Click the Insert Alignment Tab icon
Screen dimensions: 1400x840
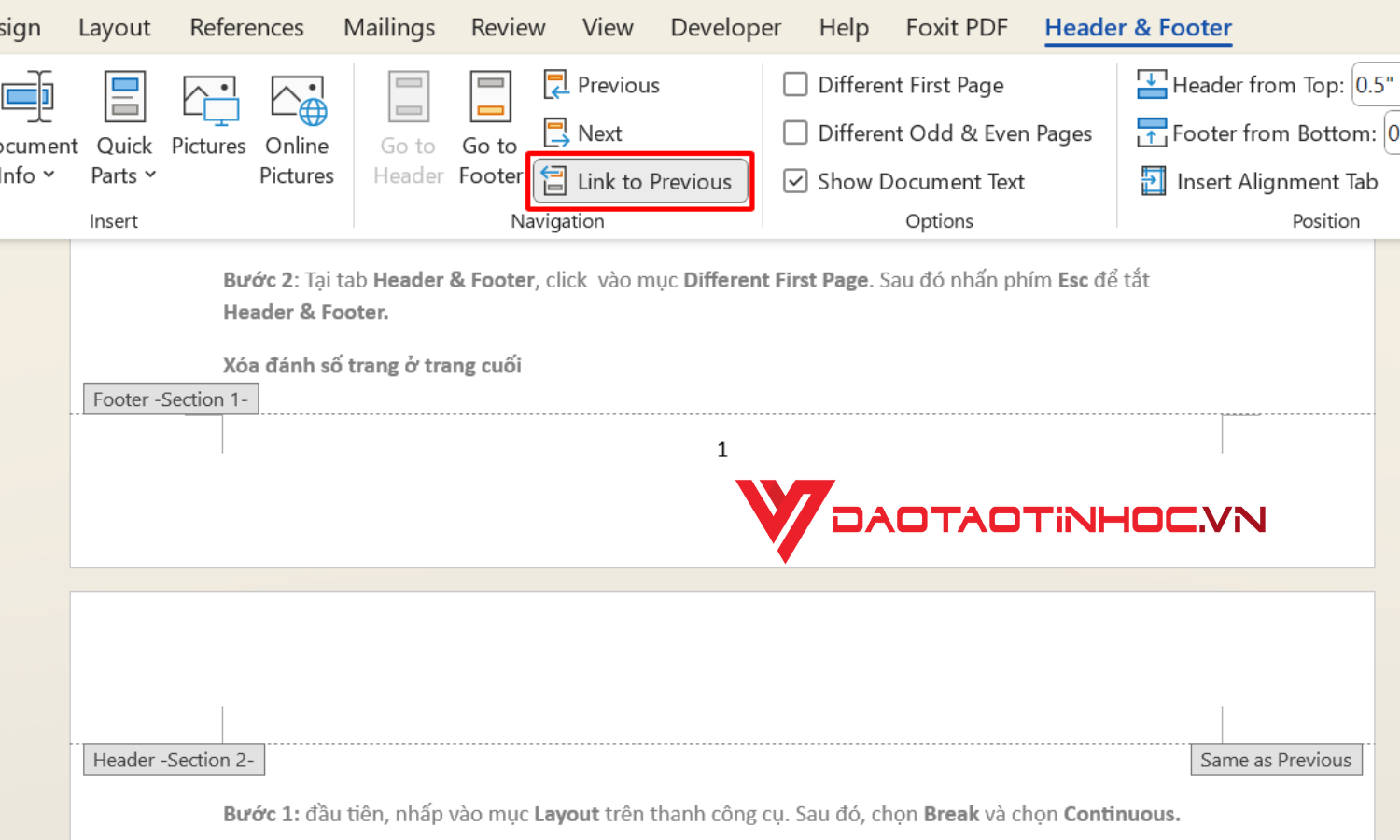1153,180
